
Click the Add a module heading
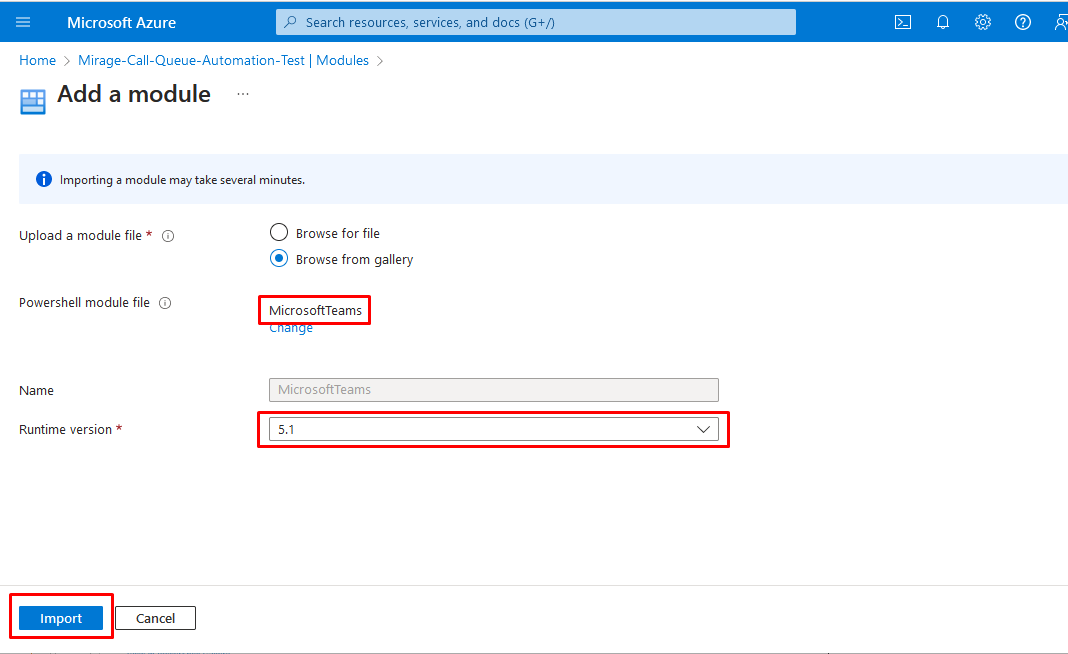pyautogui.click(x=134, y=94)
